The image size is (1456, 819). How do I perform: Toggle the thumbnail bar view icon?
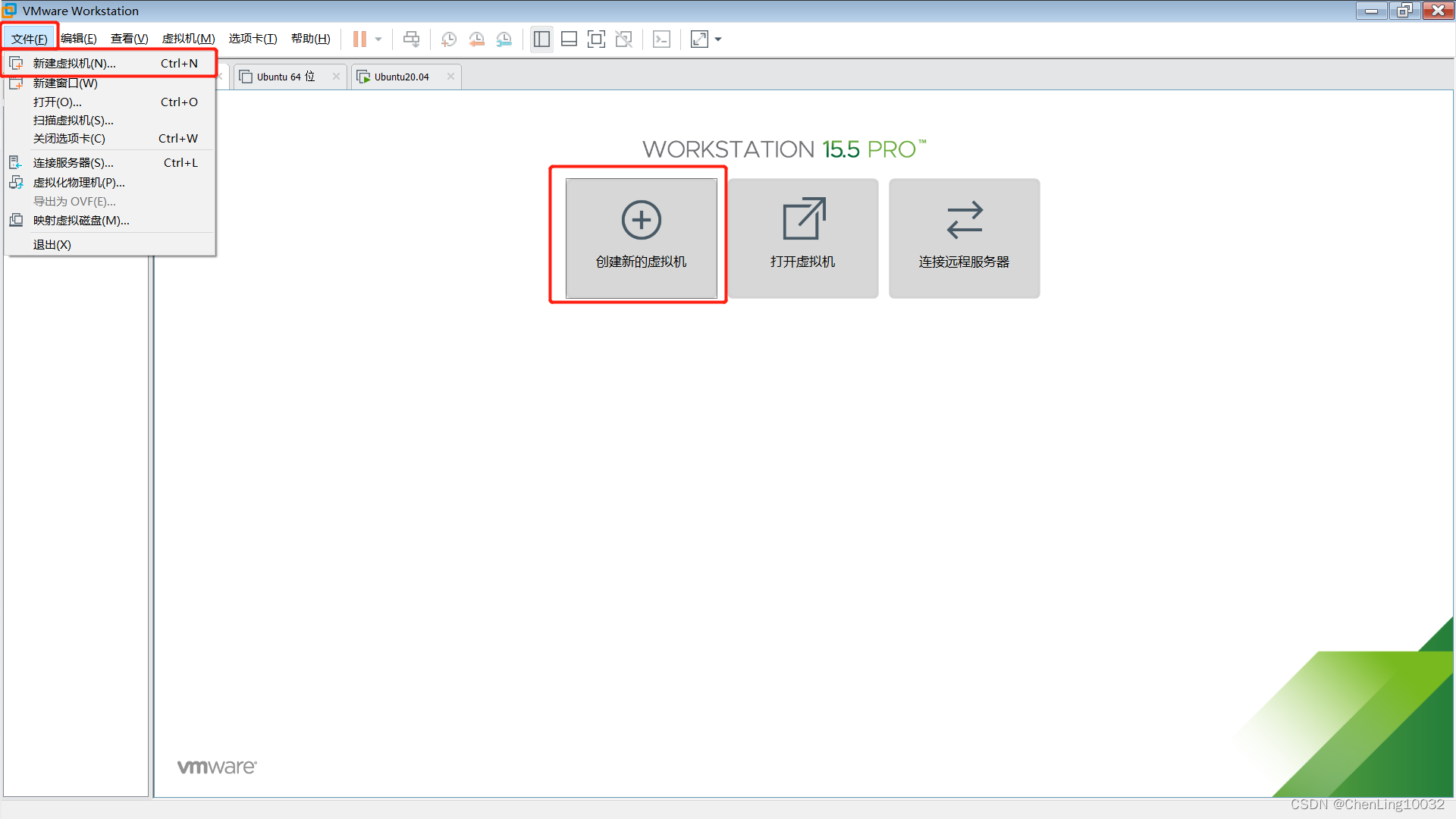point(569,39)
